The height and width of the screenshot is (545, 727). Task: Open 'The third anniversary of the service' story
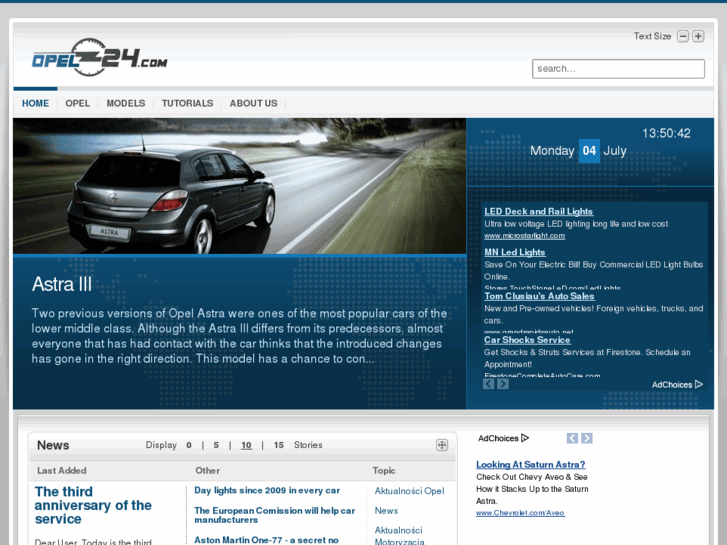pos(93,505)
